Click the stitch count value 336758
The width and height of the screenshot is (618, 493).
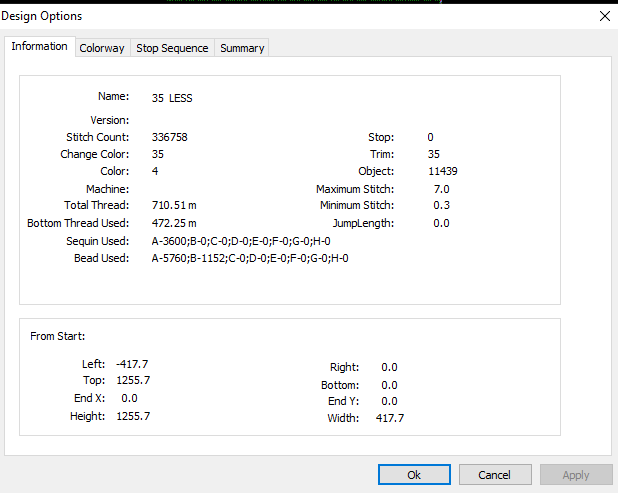coord(170,137)
